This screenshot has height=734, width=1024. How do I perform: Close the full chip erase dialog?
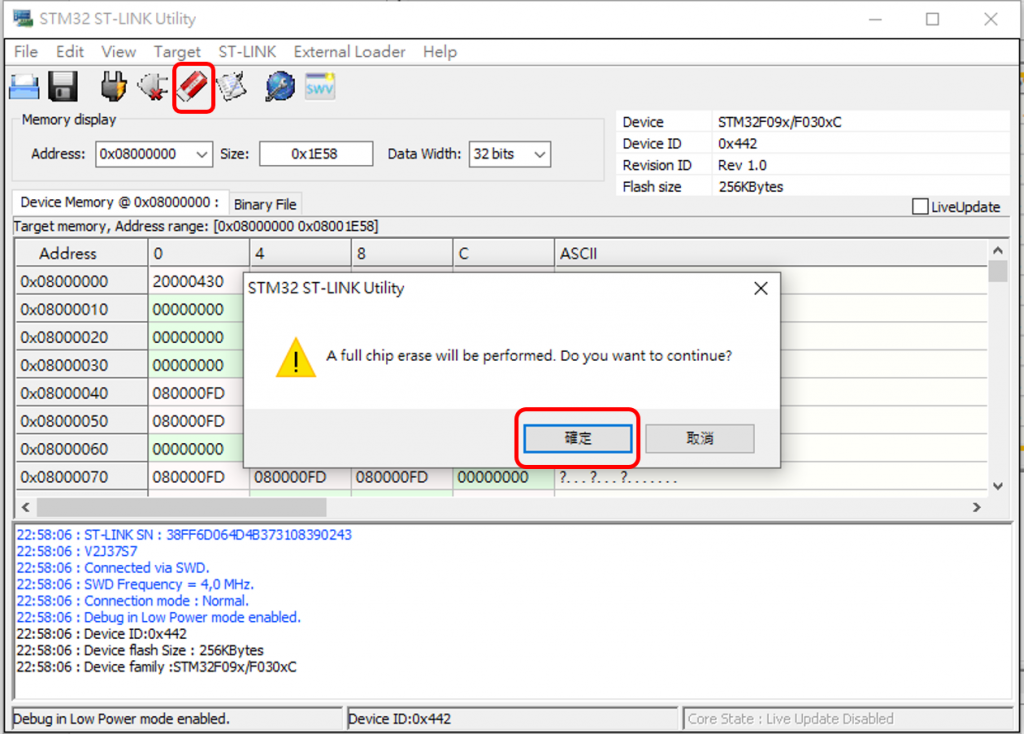(761, 288)
